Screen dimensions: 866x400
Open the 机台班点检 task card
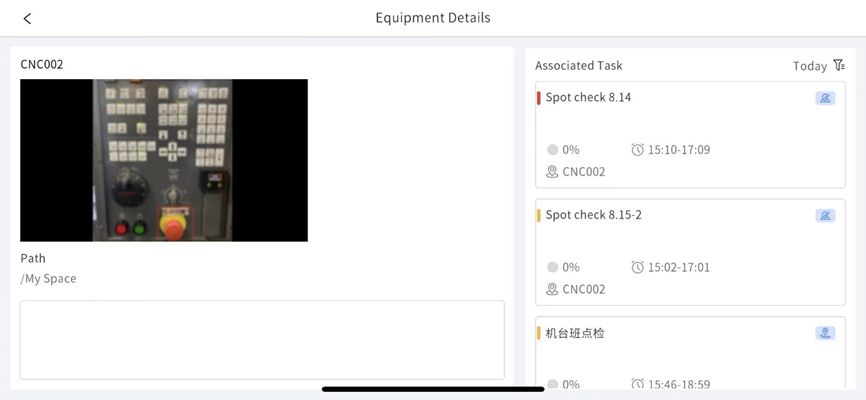575,333
